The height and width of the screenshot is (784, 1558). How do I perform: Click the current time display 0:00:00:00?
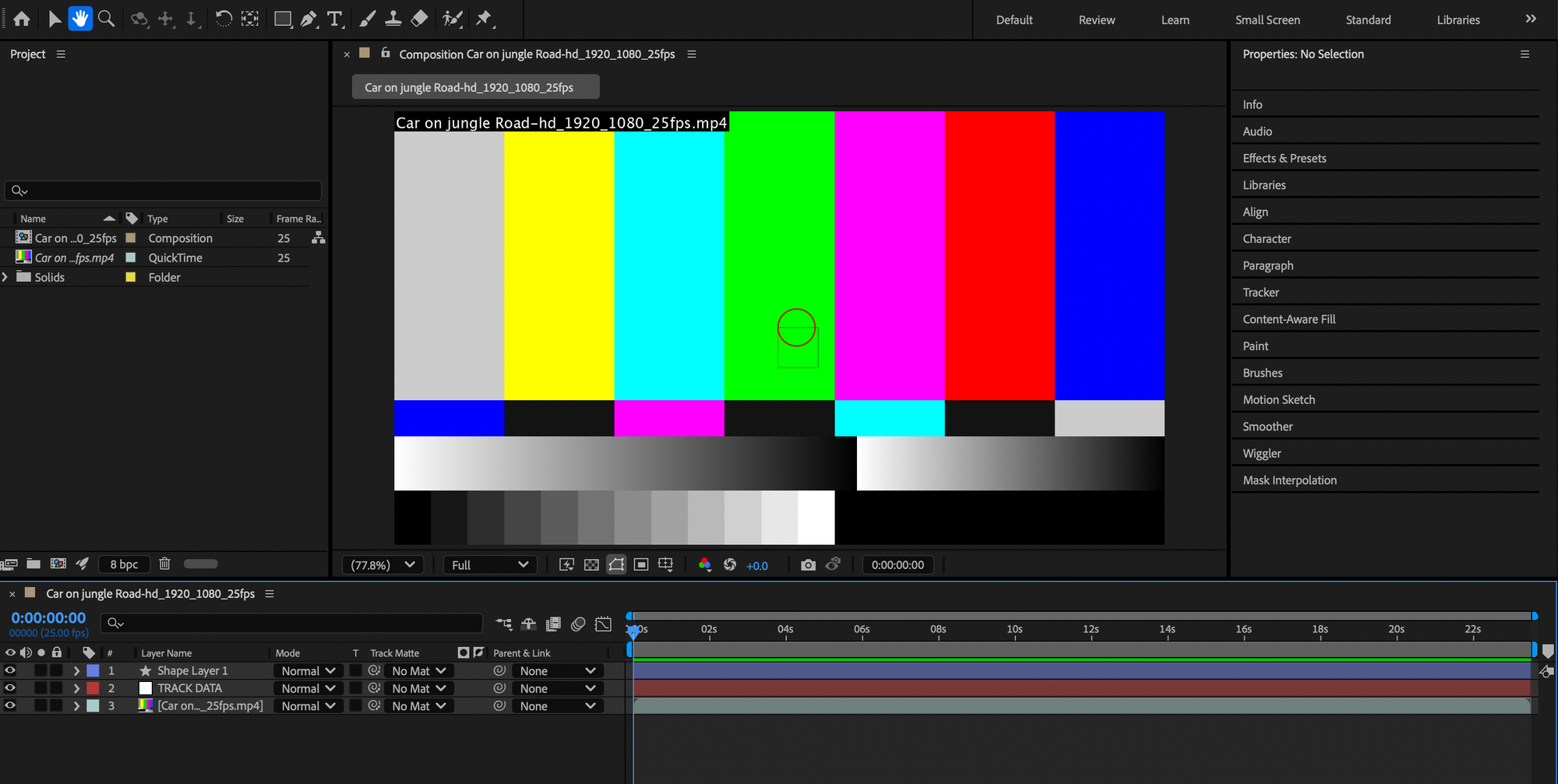48,618
